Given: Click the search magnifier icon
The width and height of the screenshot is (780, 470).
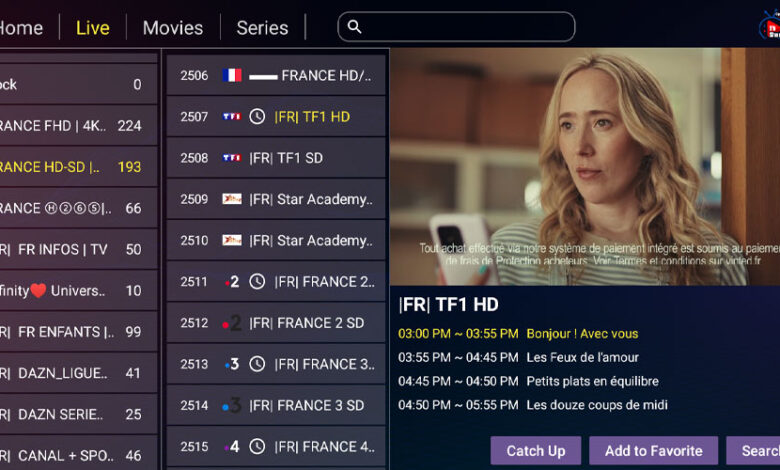Looking at the screenshot, I should click(354, 26).
